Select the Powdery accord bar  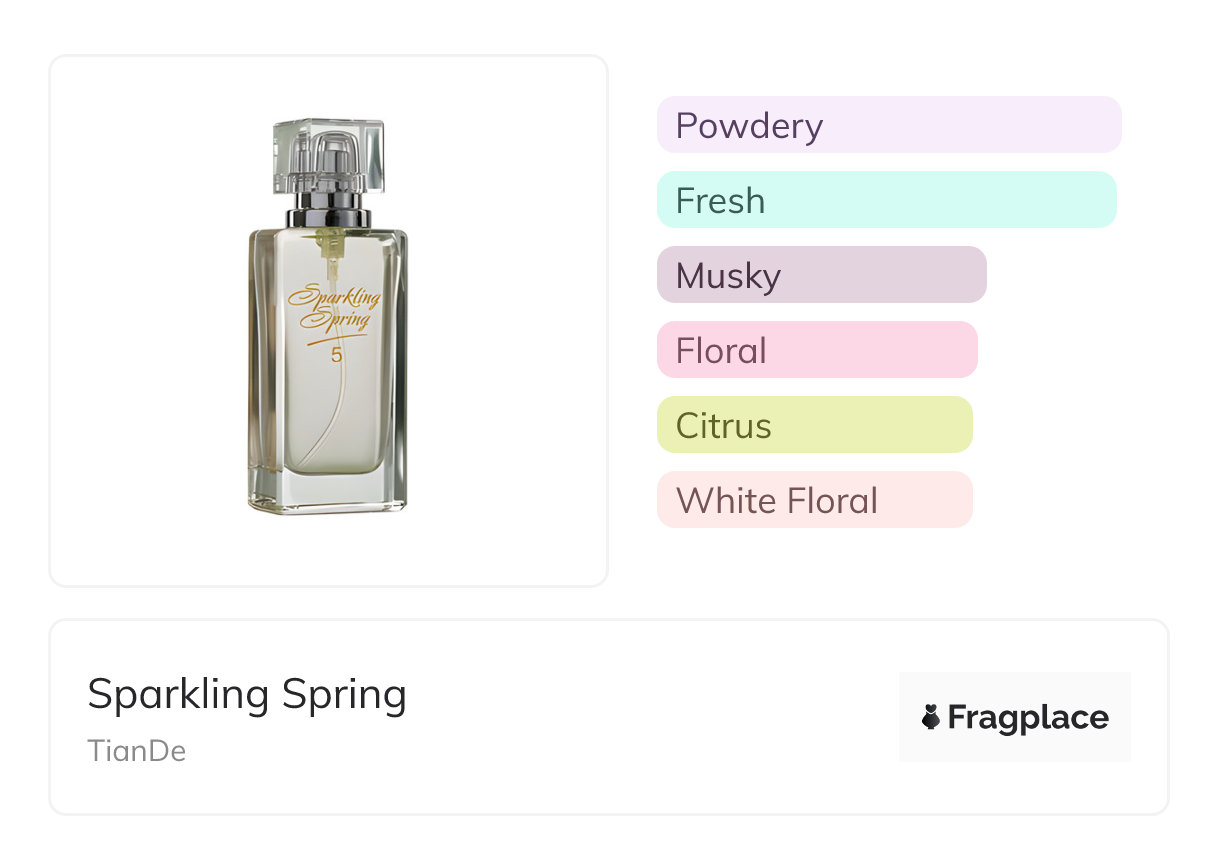(x=888, y=125)
